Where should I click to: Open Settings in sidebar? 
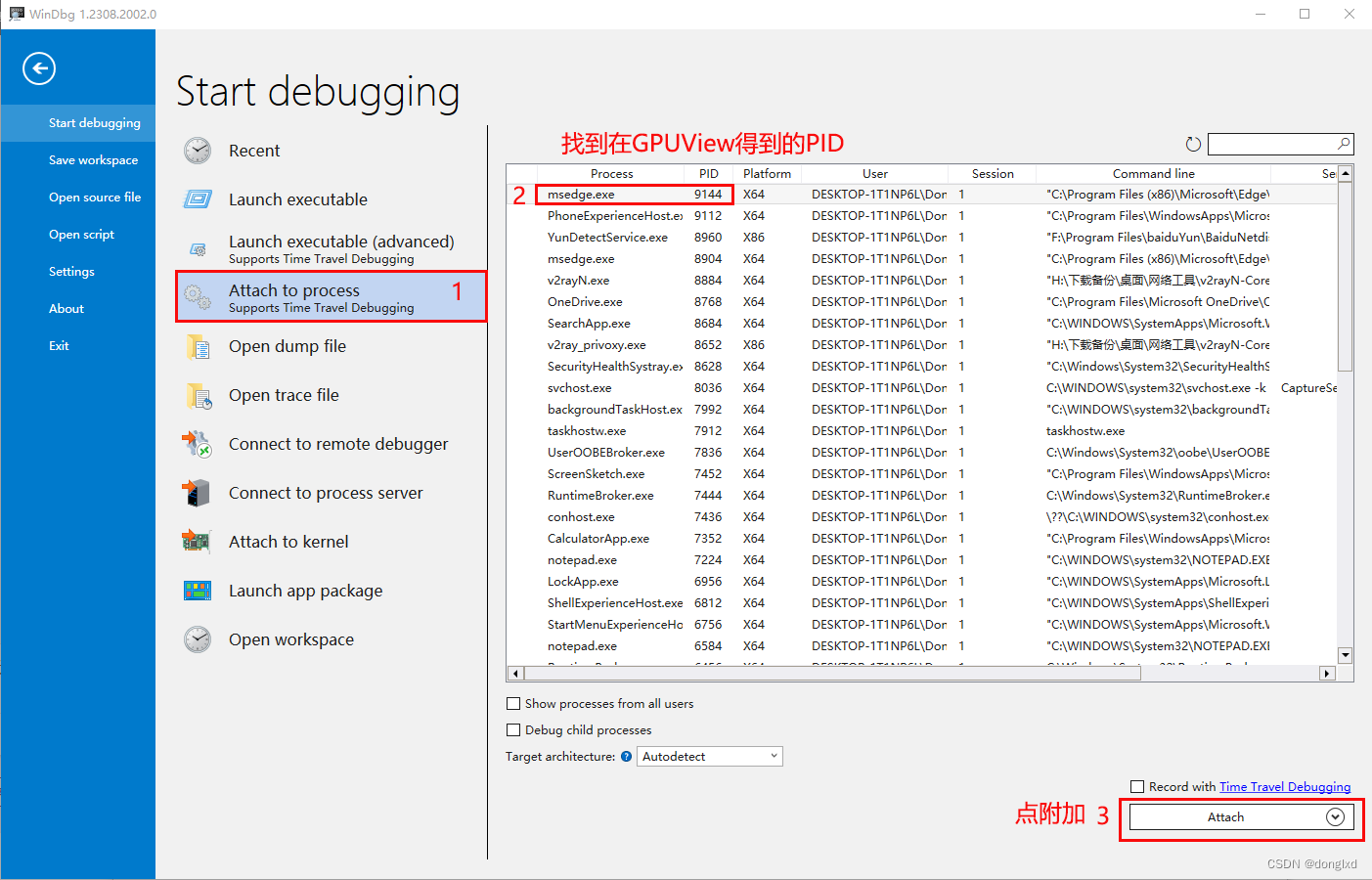click(78, 272)
